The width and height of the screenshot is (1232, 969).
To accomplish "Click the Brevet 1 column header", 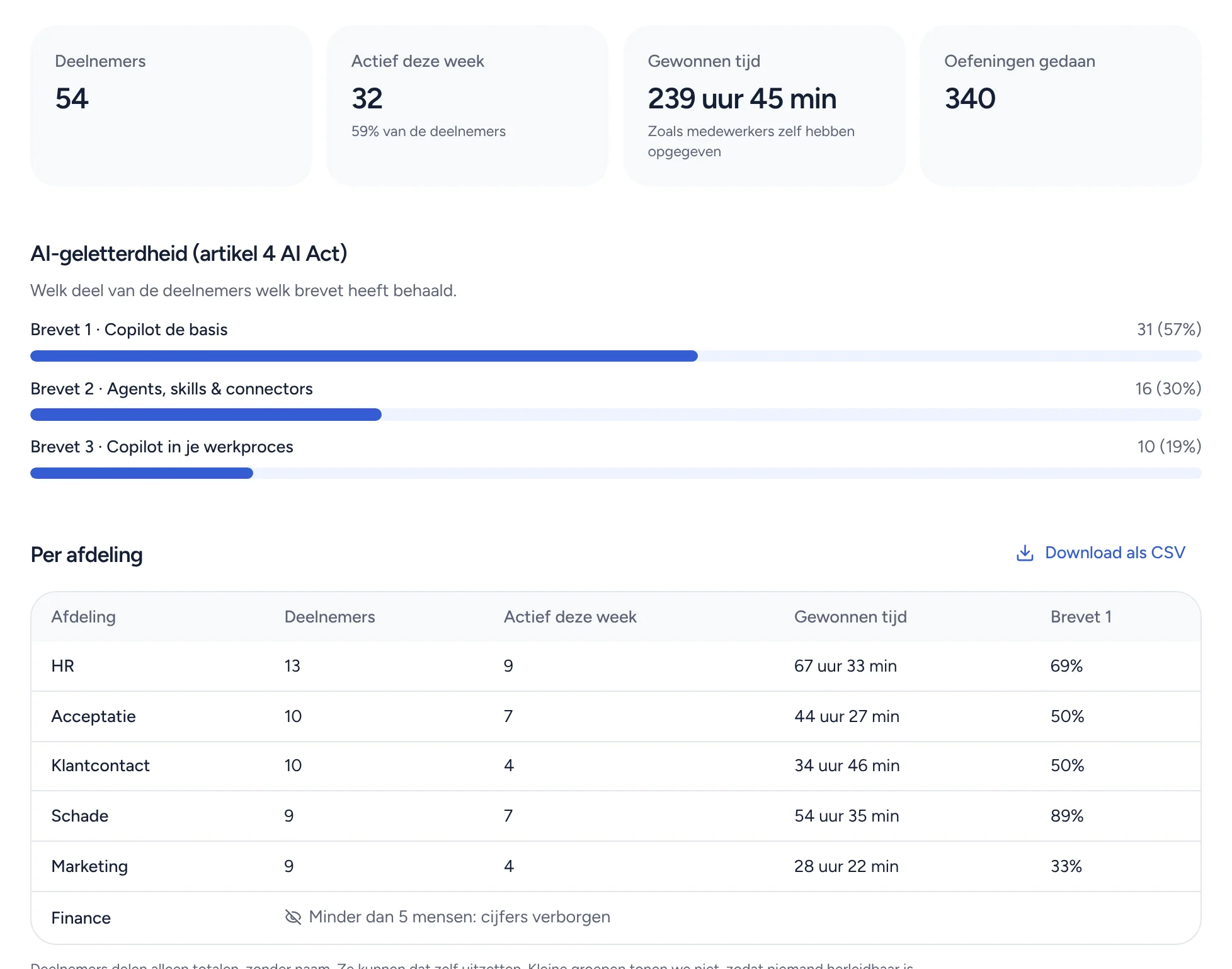I will pos(1081,617).
